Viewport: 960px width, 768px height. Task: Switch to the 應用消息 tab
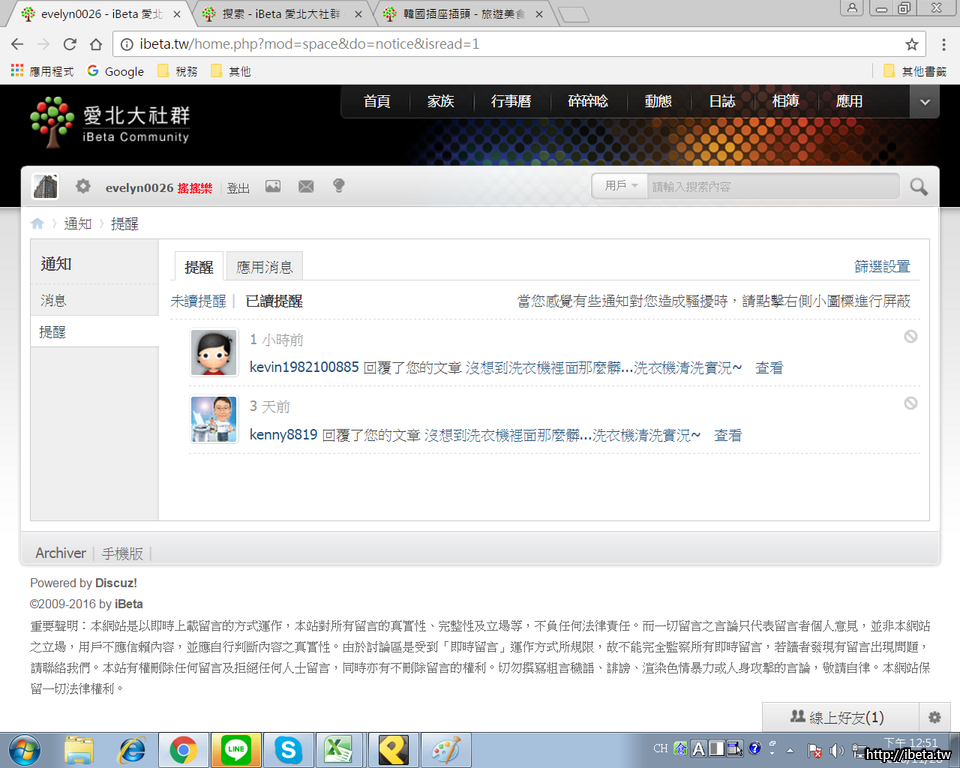click(x=264, y=267)
